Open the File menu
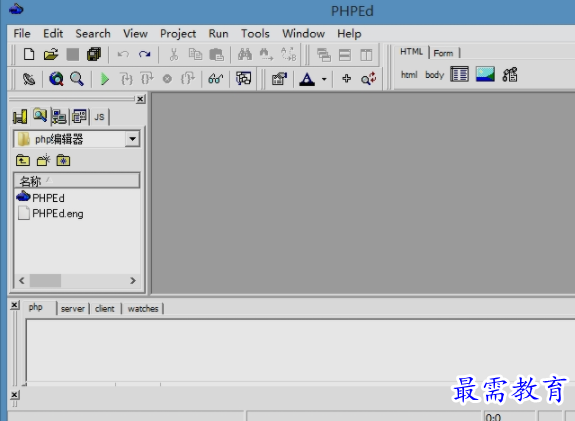The image size is (575, 421). pos(22,33)
